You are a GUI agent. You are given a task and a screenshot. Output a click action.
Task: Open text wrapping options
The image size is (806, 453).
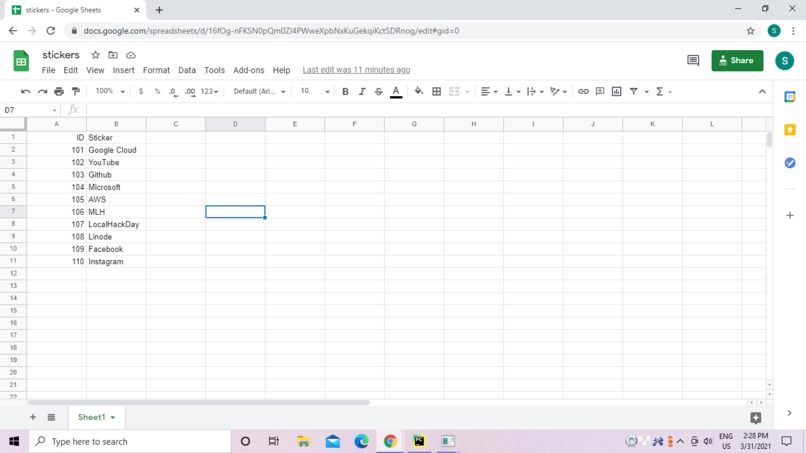point(535,92)
